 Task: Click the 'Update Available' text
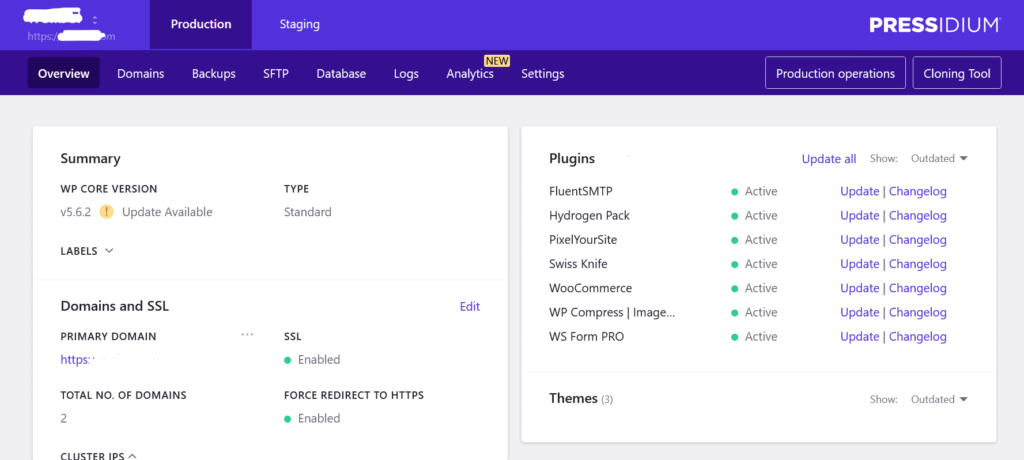(167, 212)
